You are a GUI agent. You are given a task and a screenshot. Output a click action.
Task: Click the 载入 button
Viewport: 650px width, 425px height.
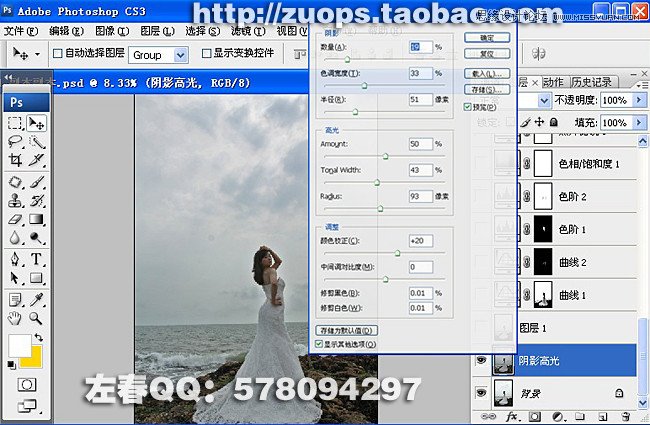pos(487,74)
